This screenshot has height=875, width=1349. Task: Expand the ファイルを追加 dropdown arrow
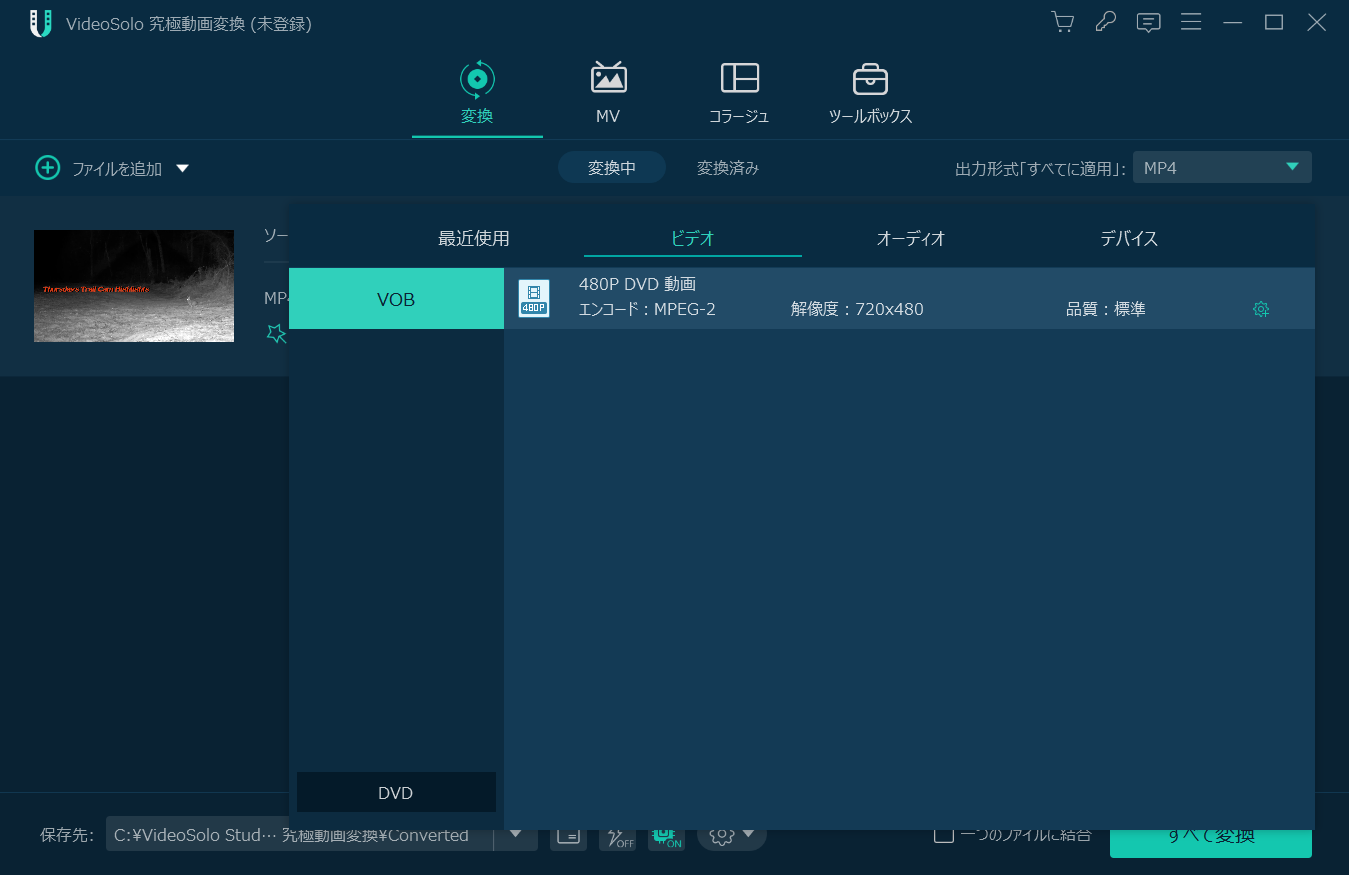[182, 169]
